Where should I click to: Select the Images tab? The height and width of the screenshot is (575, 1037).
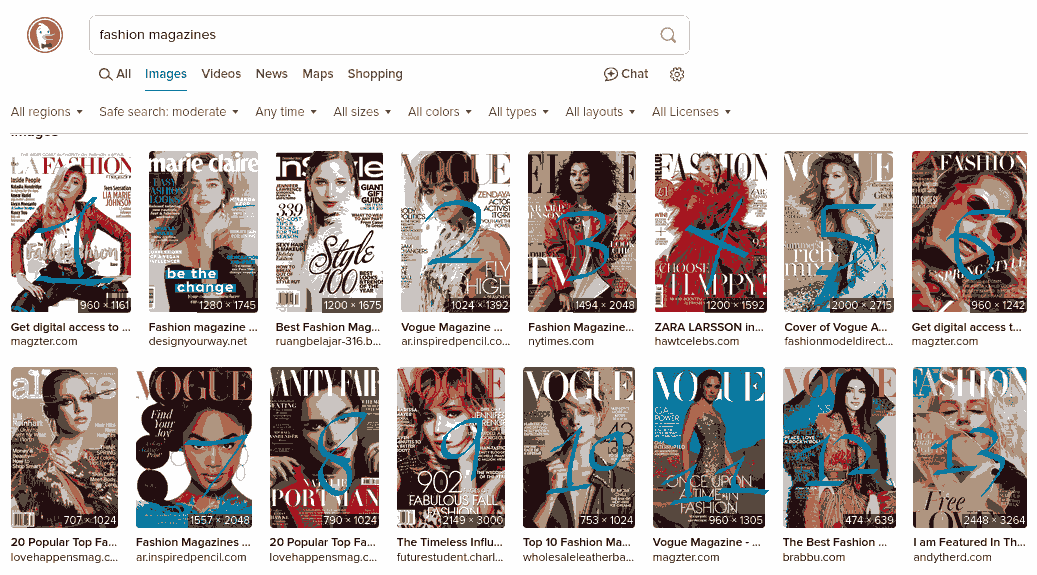click(x=165, y=74)
